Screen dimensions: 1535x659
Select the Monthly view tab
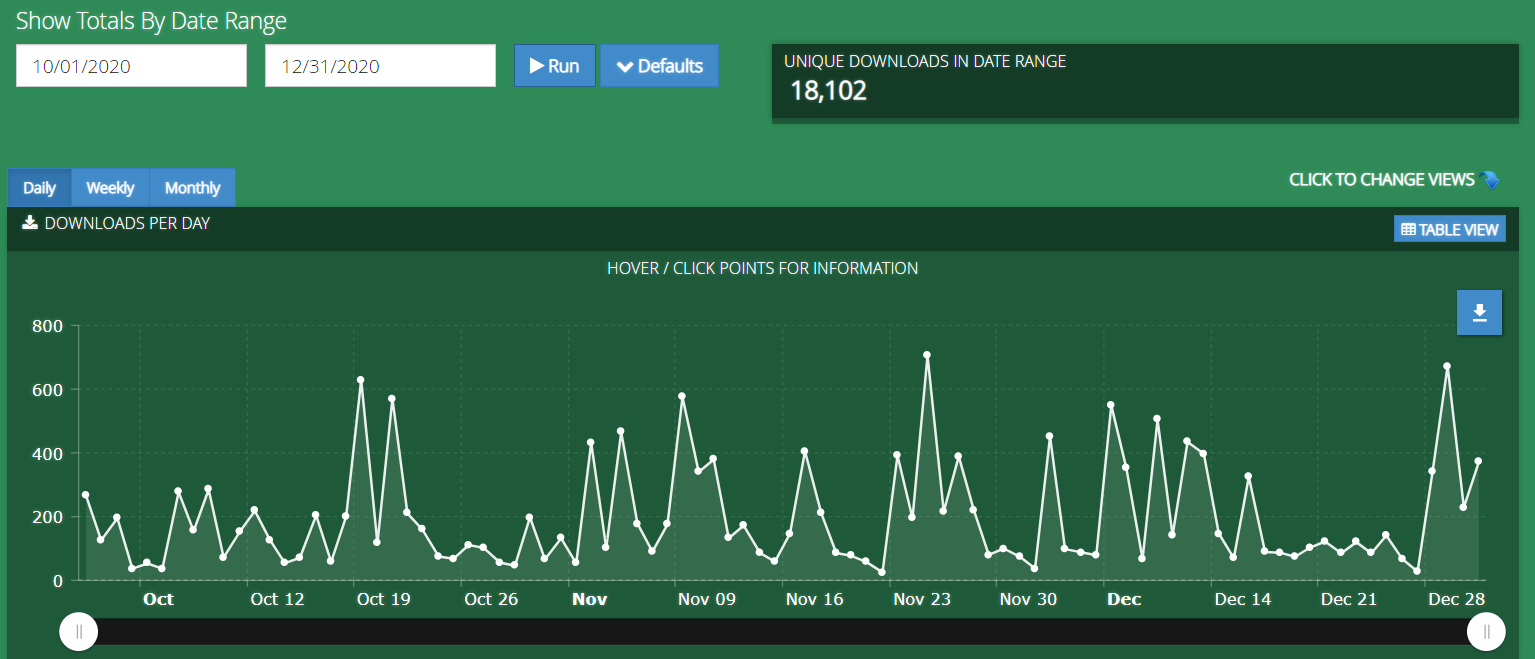[x=192, y=188]
